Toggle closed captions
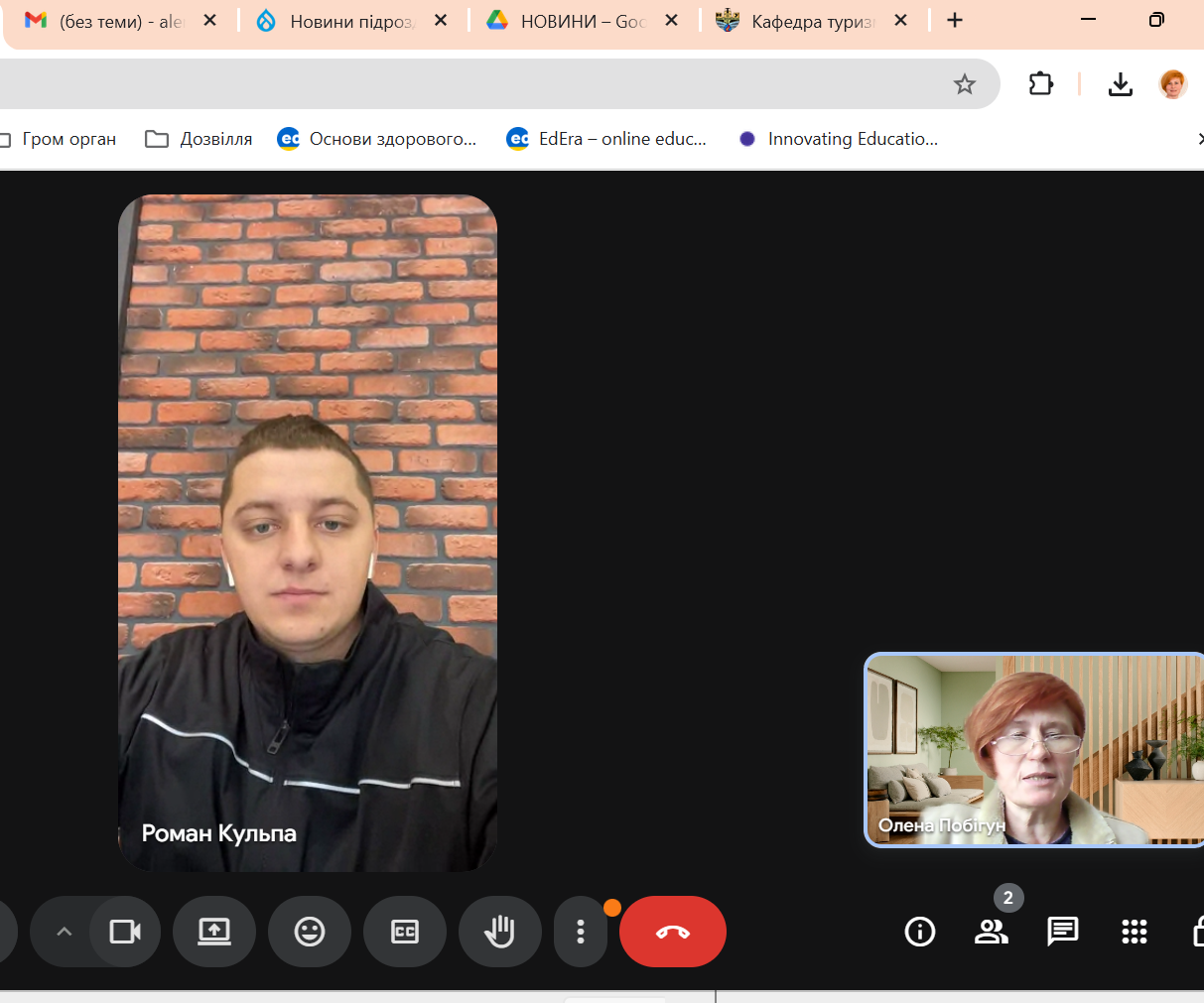The height and width of the screenshot is (1003, 1204). pyautogui.click(x=405, y=932)
